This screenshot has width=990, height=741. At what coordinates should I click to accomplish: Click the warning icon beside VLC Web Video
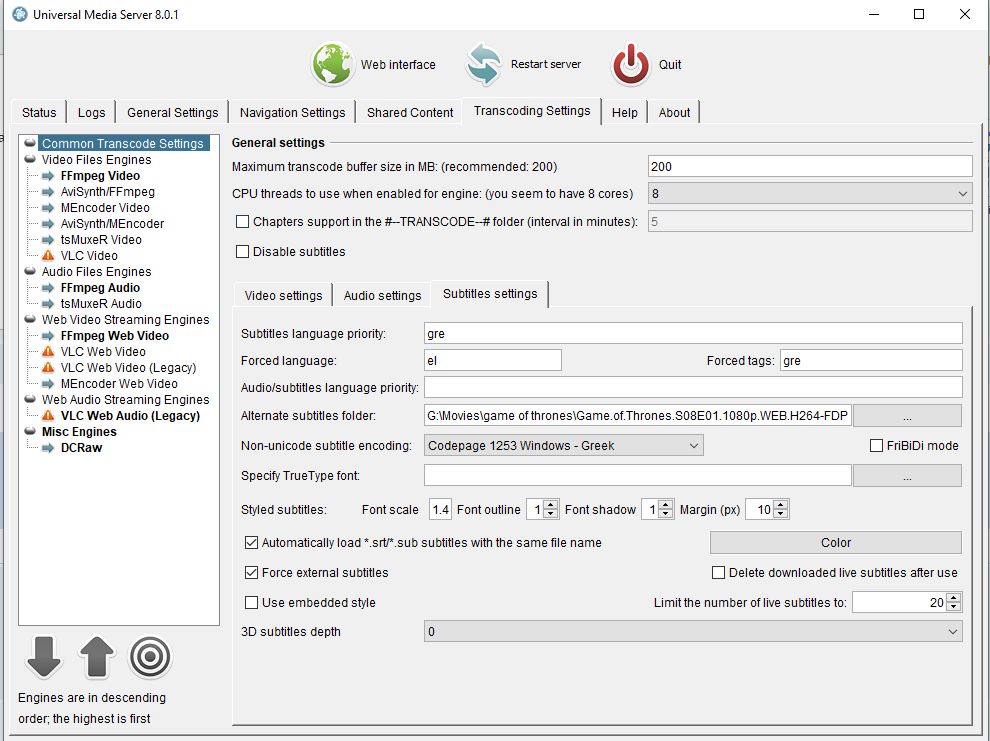click(x=48, y=352)
